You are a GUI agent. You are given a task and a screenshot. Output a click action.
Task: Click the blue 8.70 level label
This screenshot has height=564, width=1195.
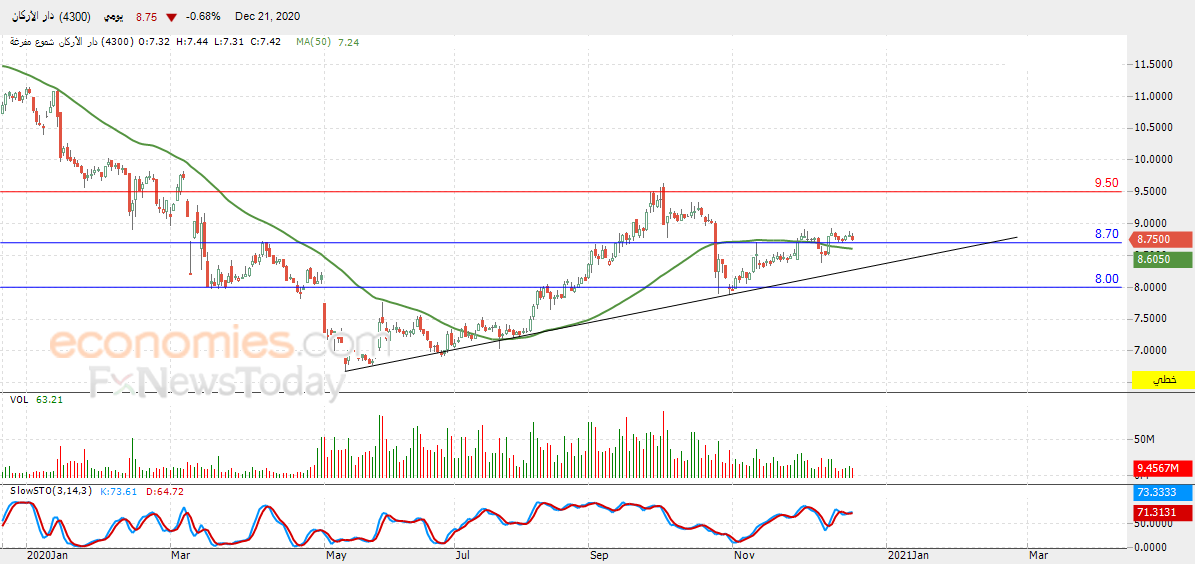1107,234
